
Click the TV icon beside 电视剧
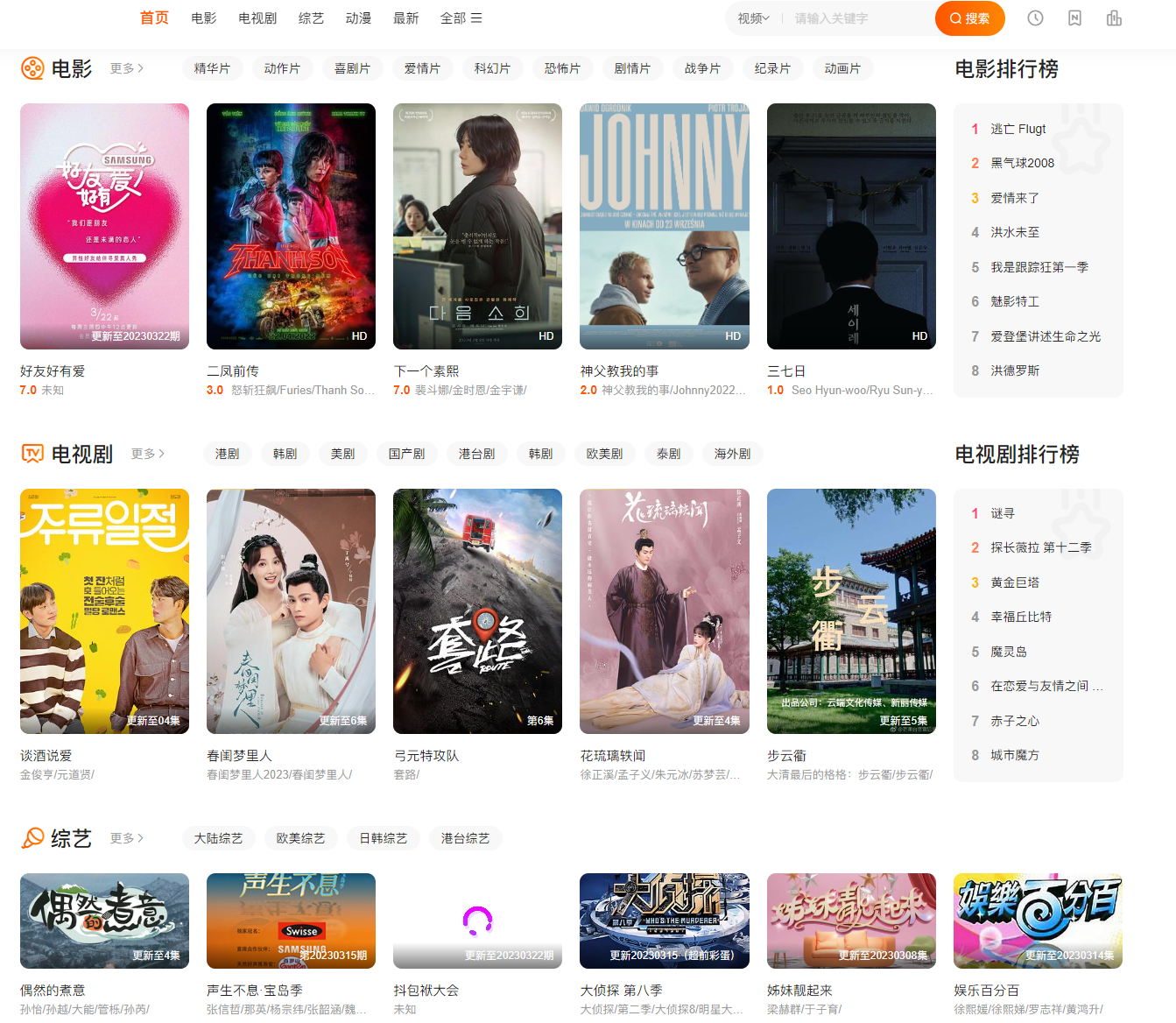pyautogui.click(x=32, y=454)
